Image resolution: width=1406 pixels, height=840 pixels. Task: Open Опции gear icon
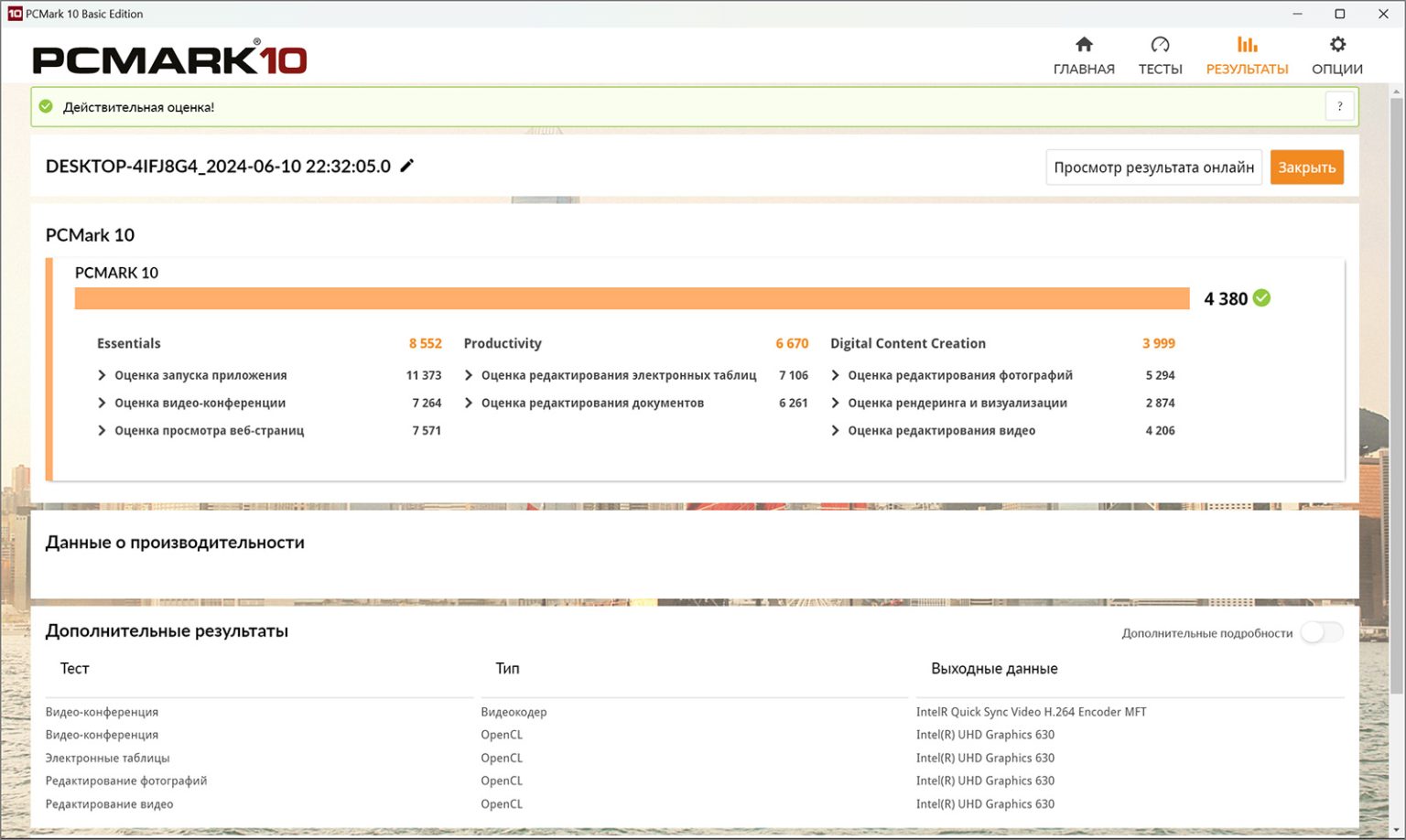click(1337, 45)
